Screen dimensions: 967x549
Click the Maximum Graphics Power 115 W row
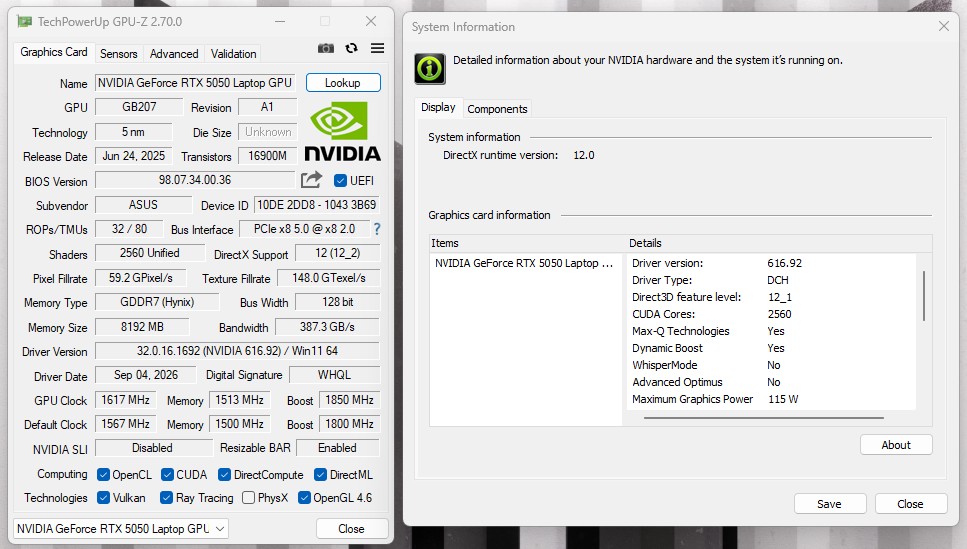[771, 399]
